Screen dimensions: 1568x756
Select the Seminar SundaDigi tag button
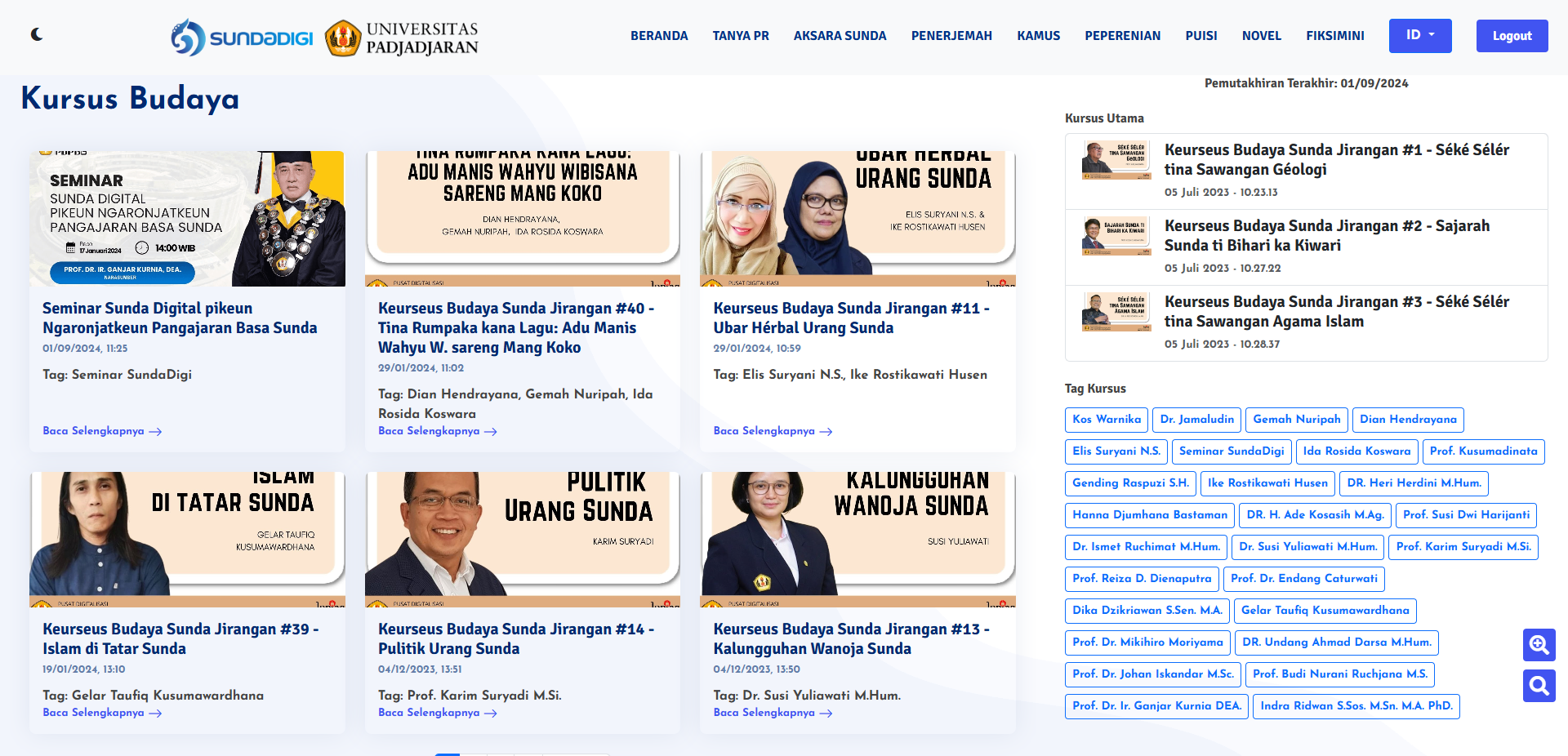pyautogui.click(x=1232, y=451)
